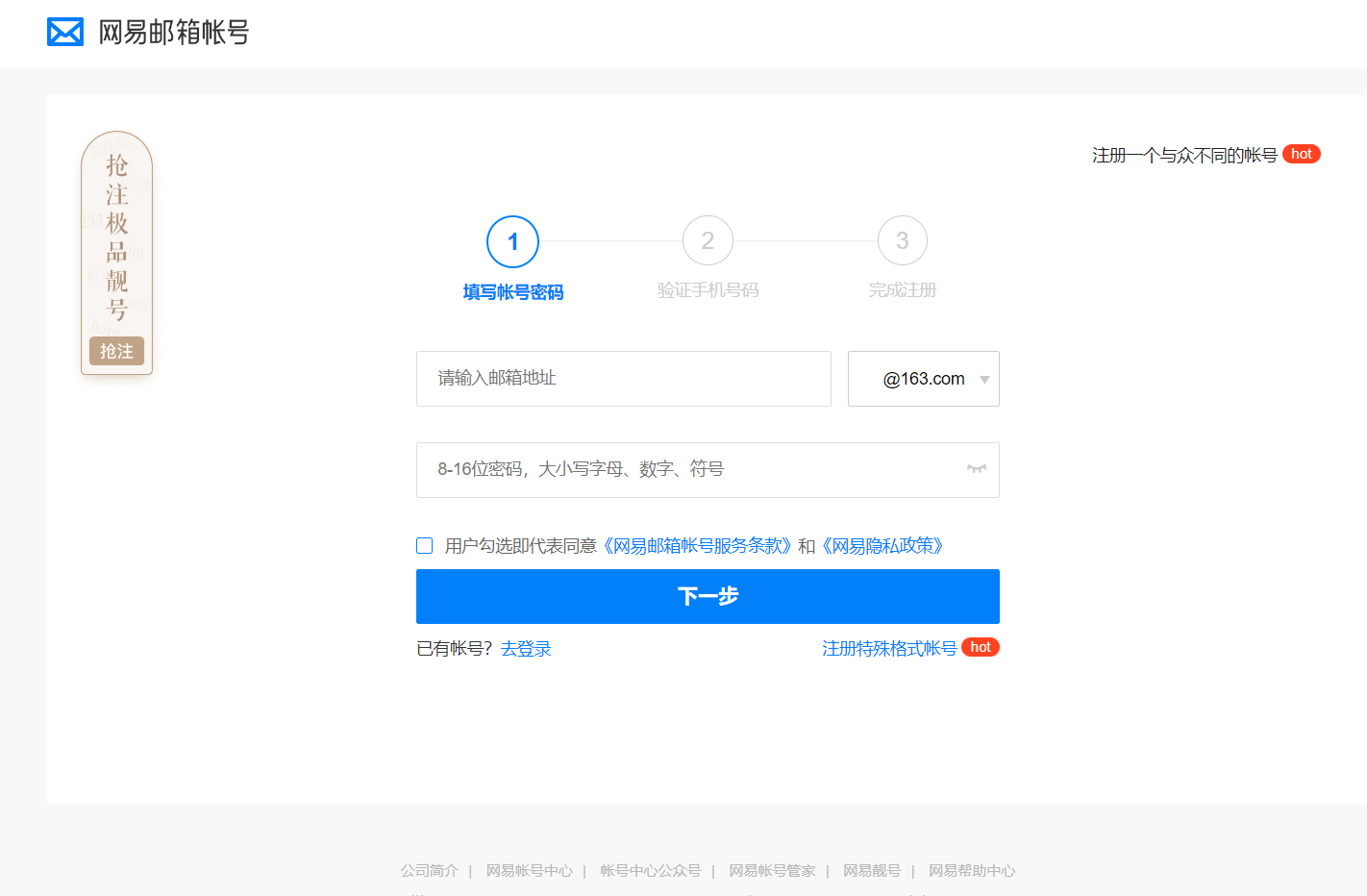Image resolution: width=1367 pixels, height=896 pixels.
Task: Open 帐号中心公众号 footer link
Action: [x=651, y=871]
